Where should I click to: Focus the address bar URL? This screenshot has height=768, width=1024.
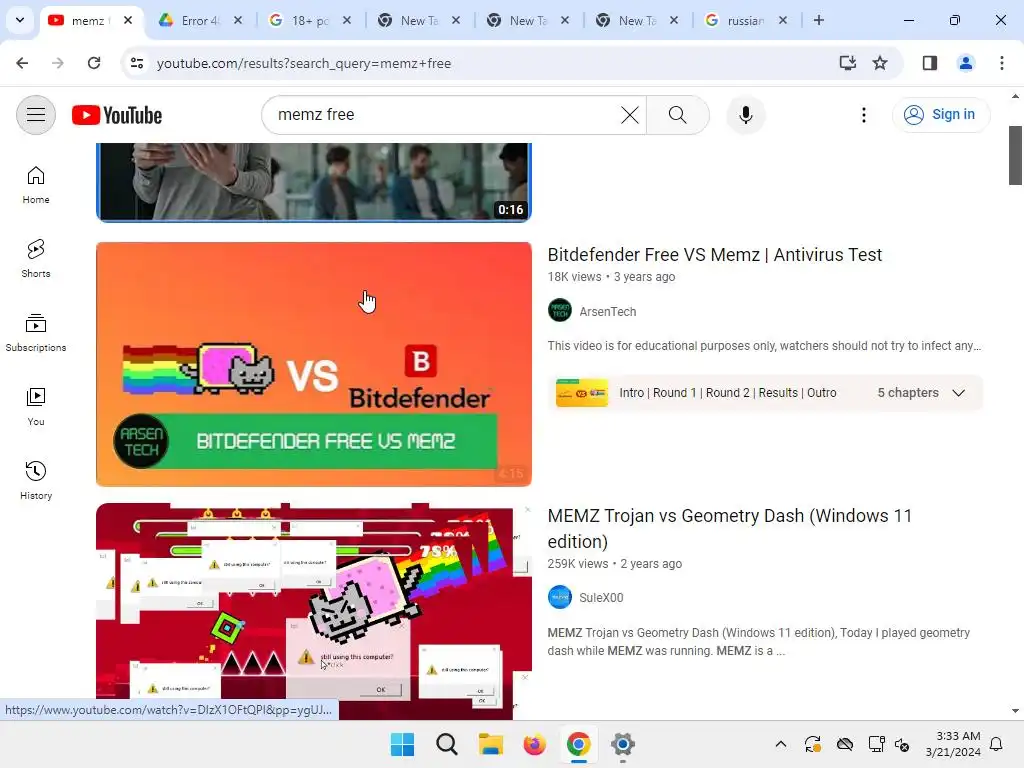coord(304,63)
